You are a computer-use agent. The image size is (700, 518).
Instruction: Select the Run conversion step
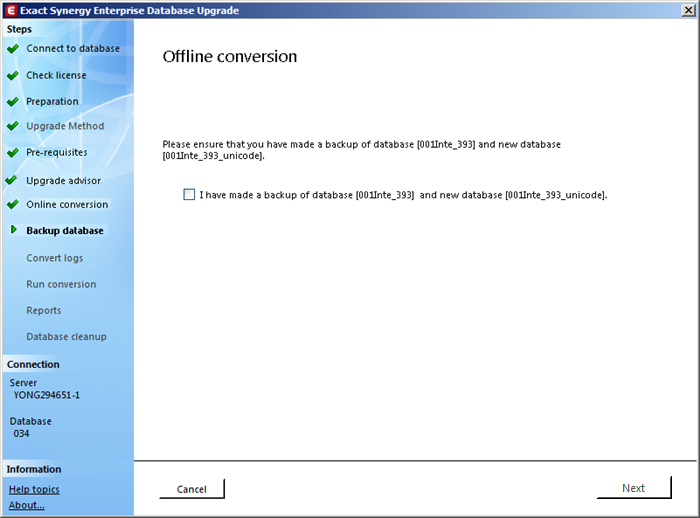(x=61, y=284)
